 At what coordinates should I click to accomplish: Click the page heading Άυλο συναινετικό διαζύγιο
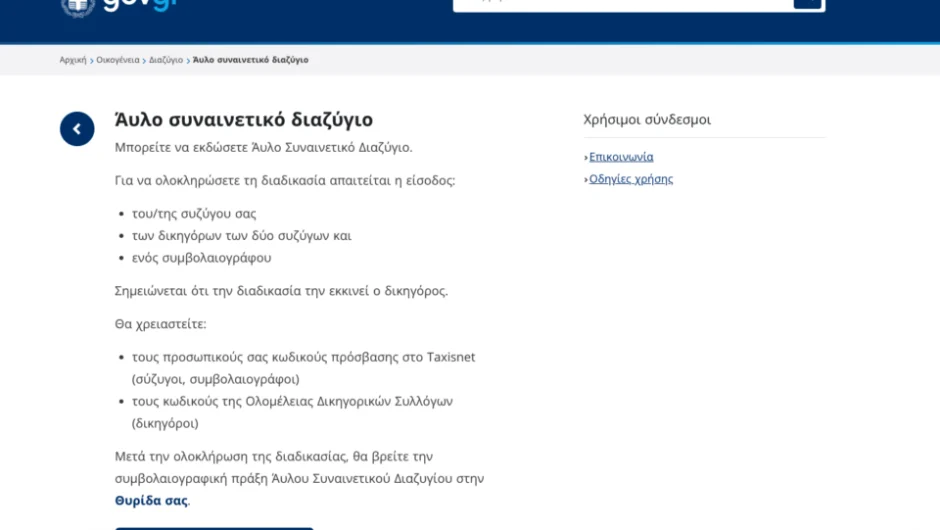tap(243, 120)
